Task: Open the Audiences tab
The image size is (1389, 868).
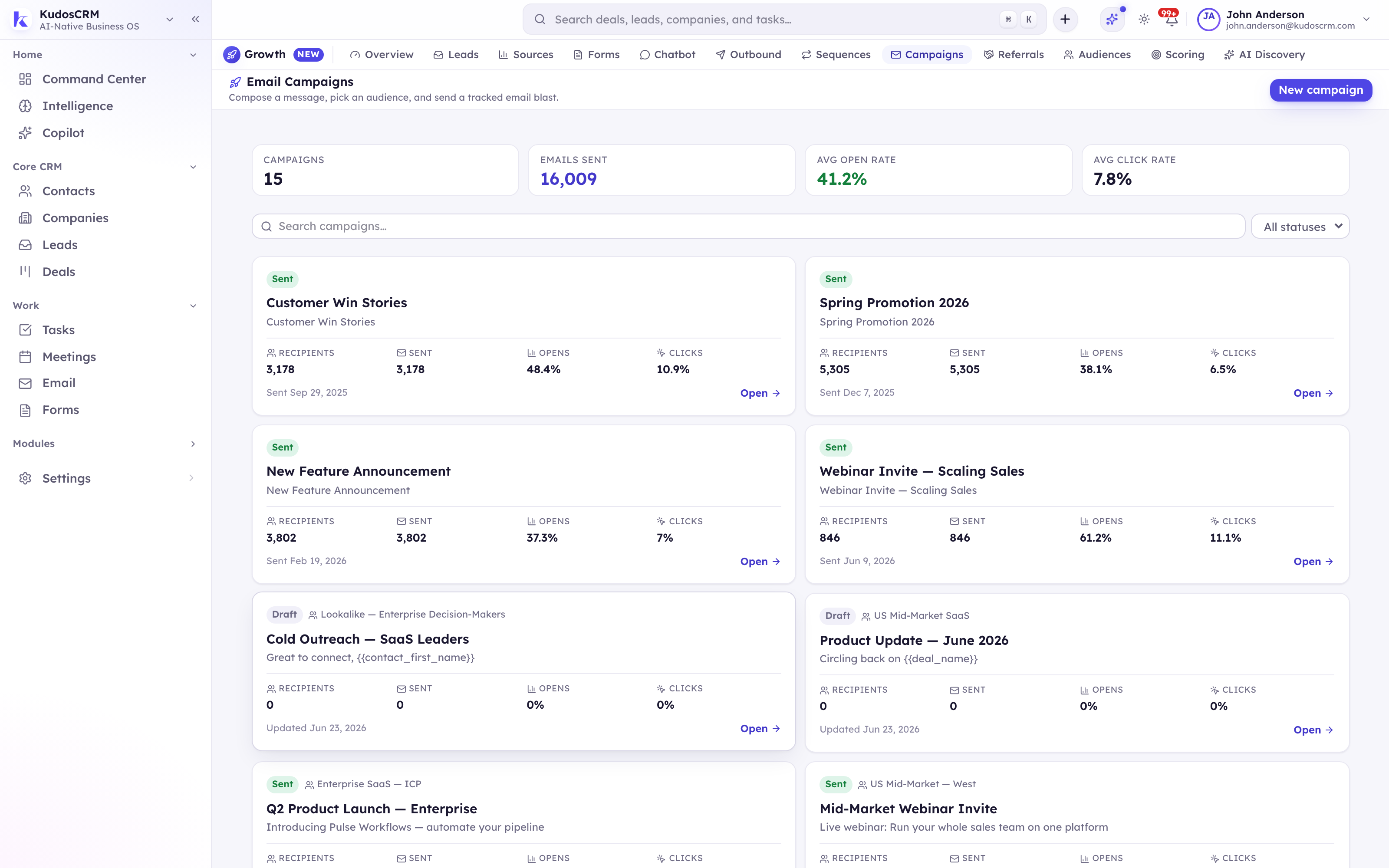Action: pyautogui.click(x=1097, y=55)
